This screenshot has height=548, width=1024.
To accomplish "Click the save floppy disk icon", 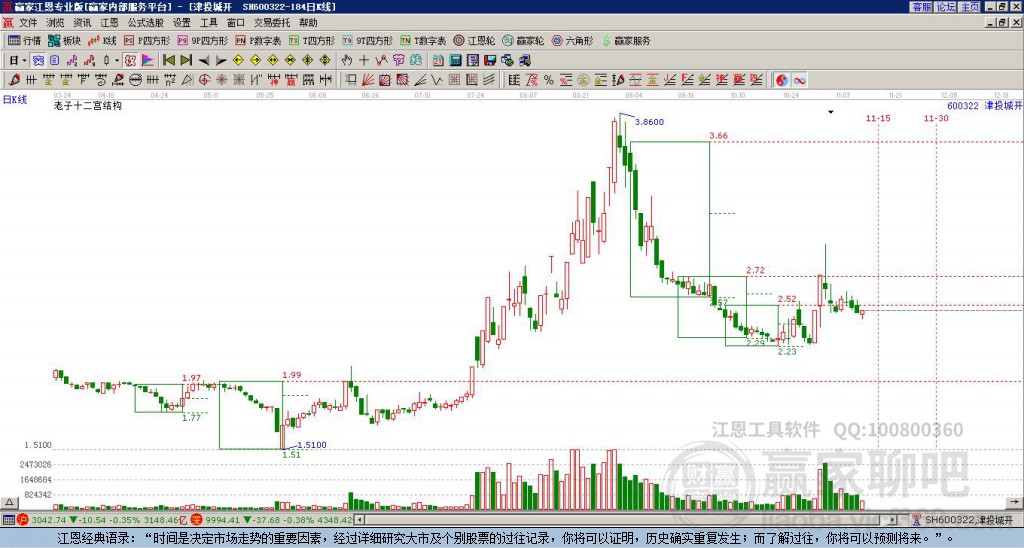I will 490,61.
